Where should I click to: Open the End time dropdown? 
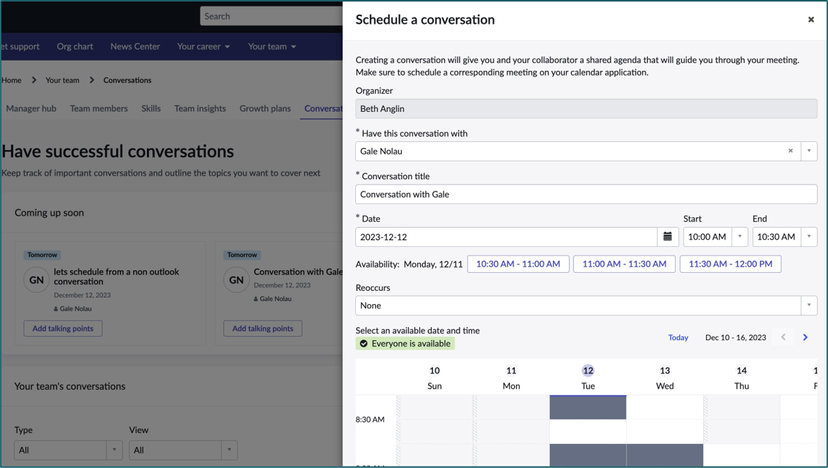[x=809, y=237]
